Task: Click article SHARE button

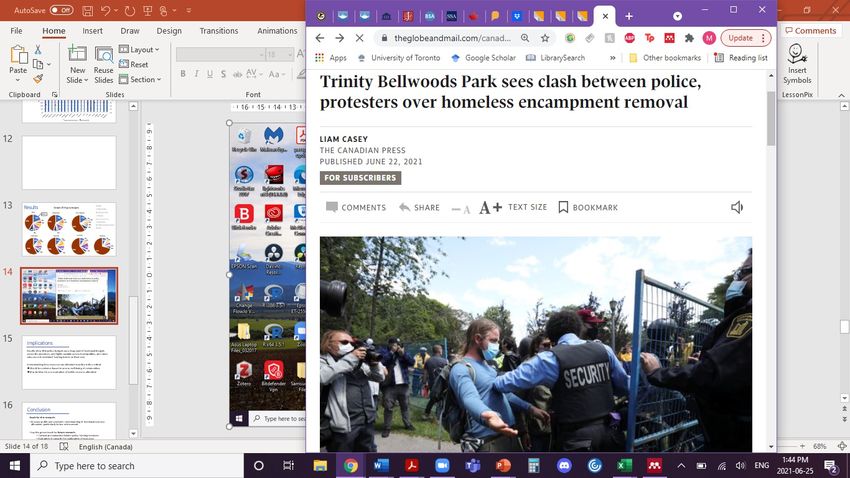Action: [x=419, y=207]
